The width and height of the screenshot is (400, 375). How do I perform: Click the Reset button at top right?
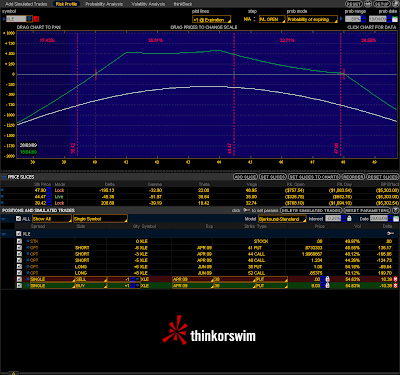tap(353, 4)
